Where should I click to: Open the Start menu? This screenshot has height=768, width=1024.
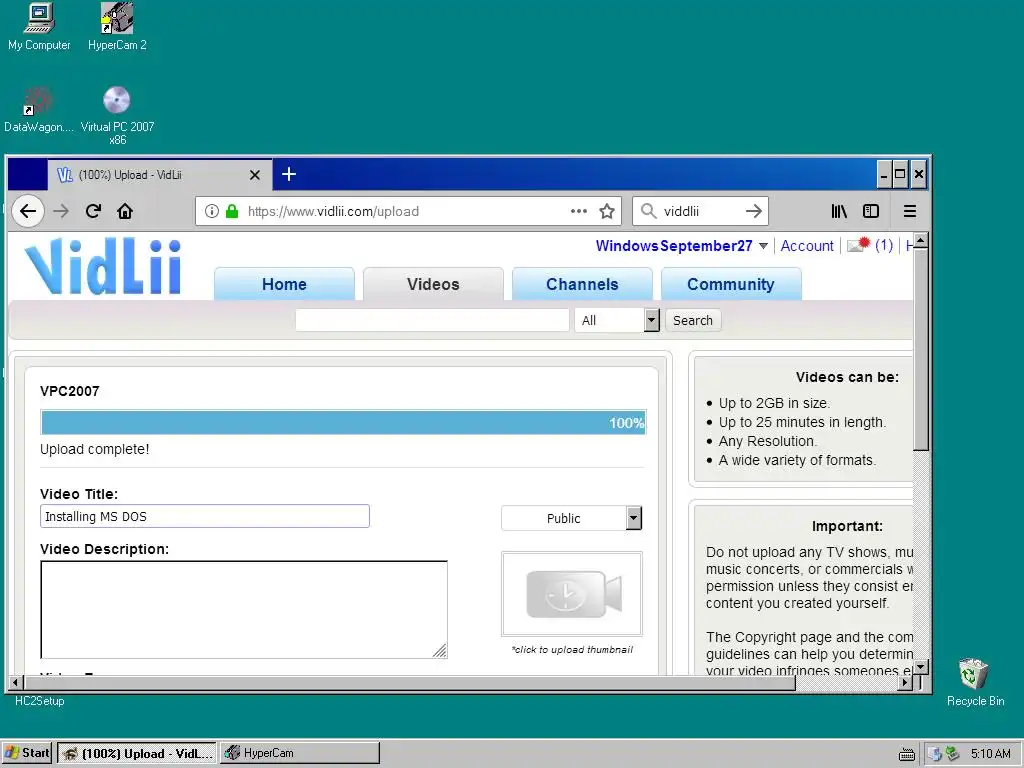point(26,753)
